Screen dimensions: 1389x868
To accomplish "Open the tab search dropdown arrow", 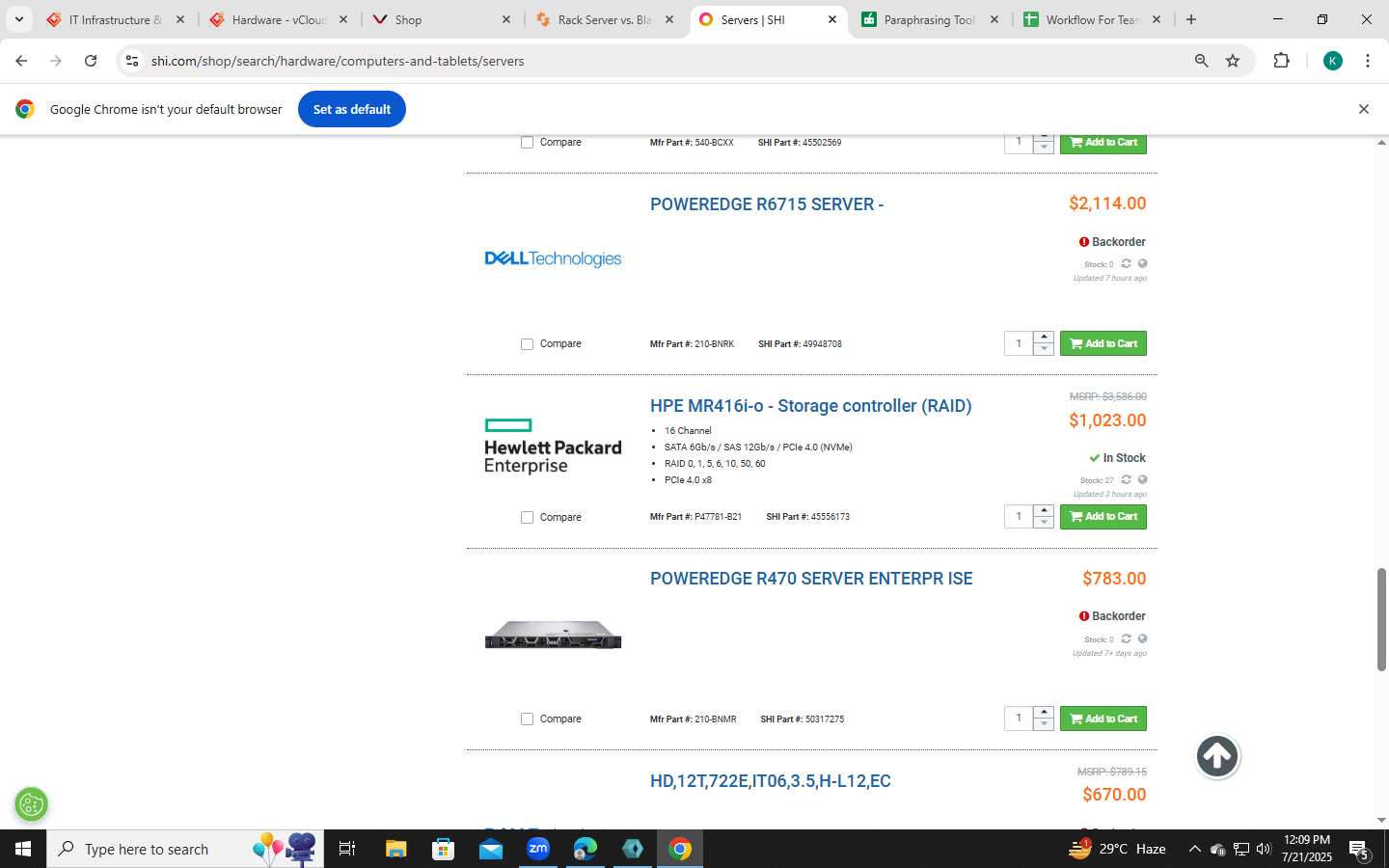I will [18, 19].
